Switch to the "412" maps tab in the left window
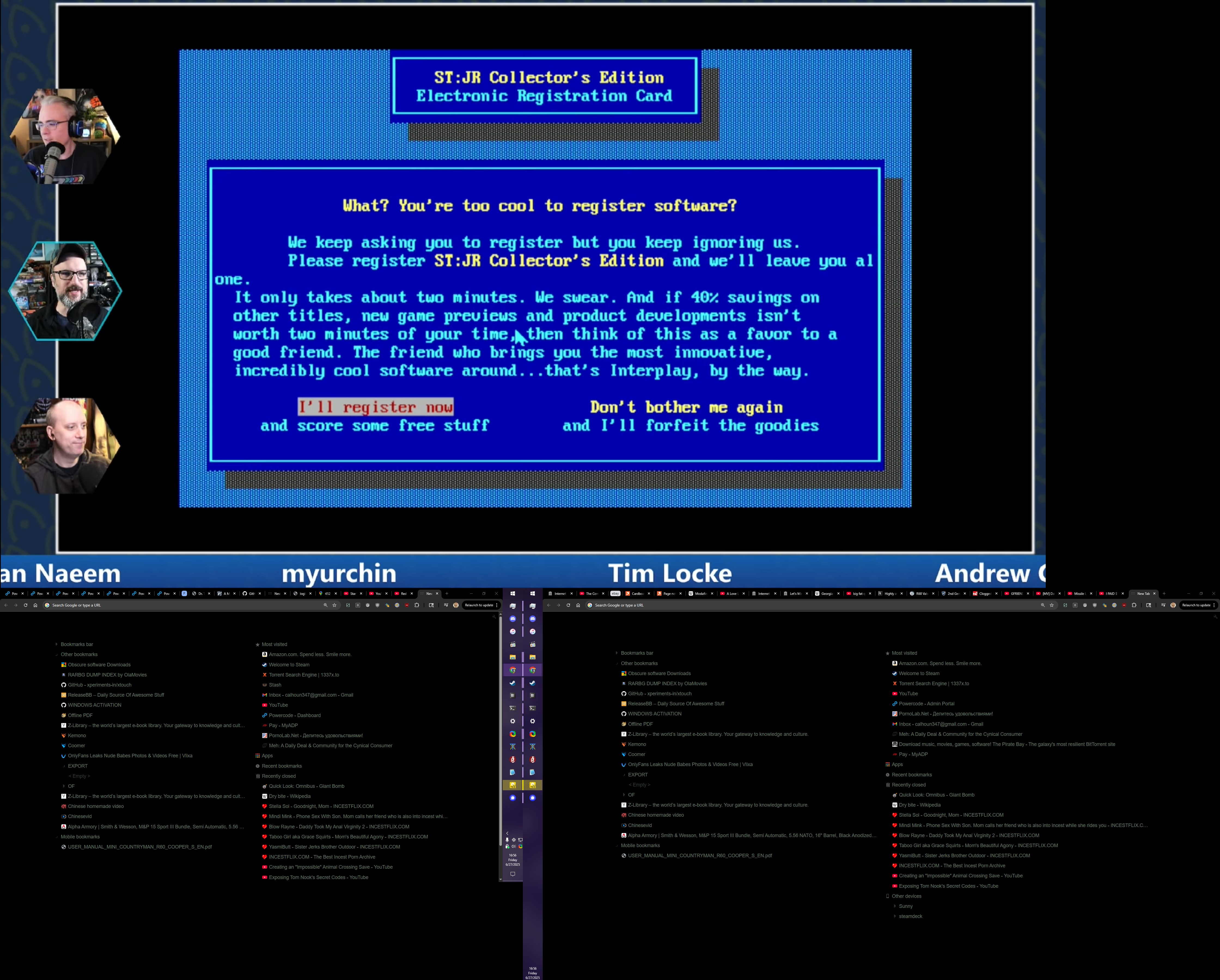The height and width of the screenshot is (980, 1220). click(328, 593)
